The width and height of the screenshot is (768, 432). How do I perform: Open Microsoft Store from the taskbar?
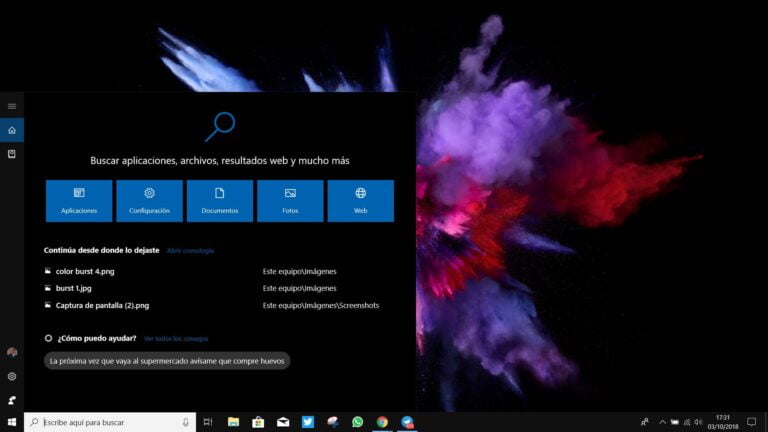[258, 422]
